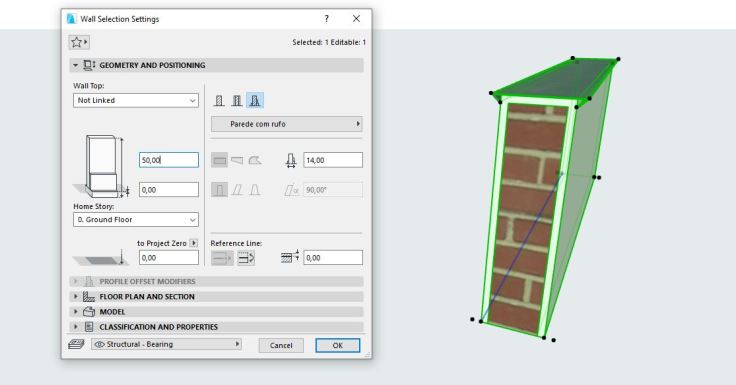Viewport: 736px width, 385px height.
Task: Open the to Project Zero reference arrow
Action: [x=193, y=243]
